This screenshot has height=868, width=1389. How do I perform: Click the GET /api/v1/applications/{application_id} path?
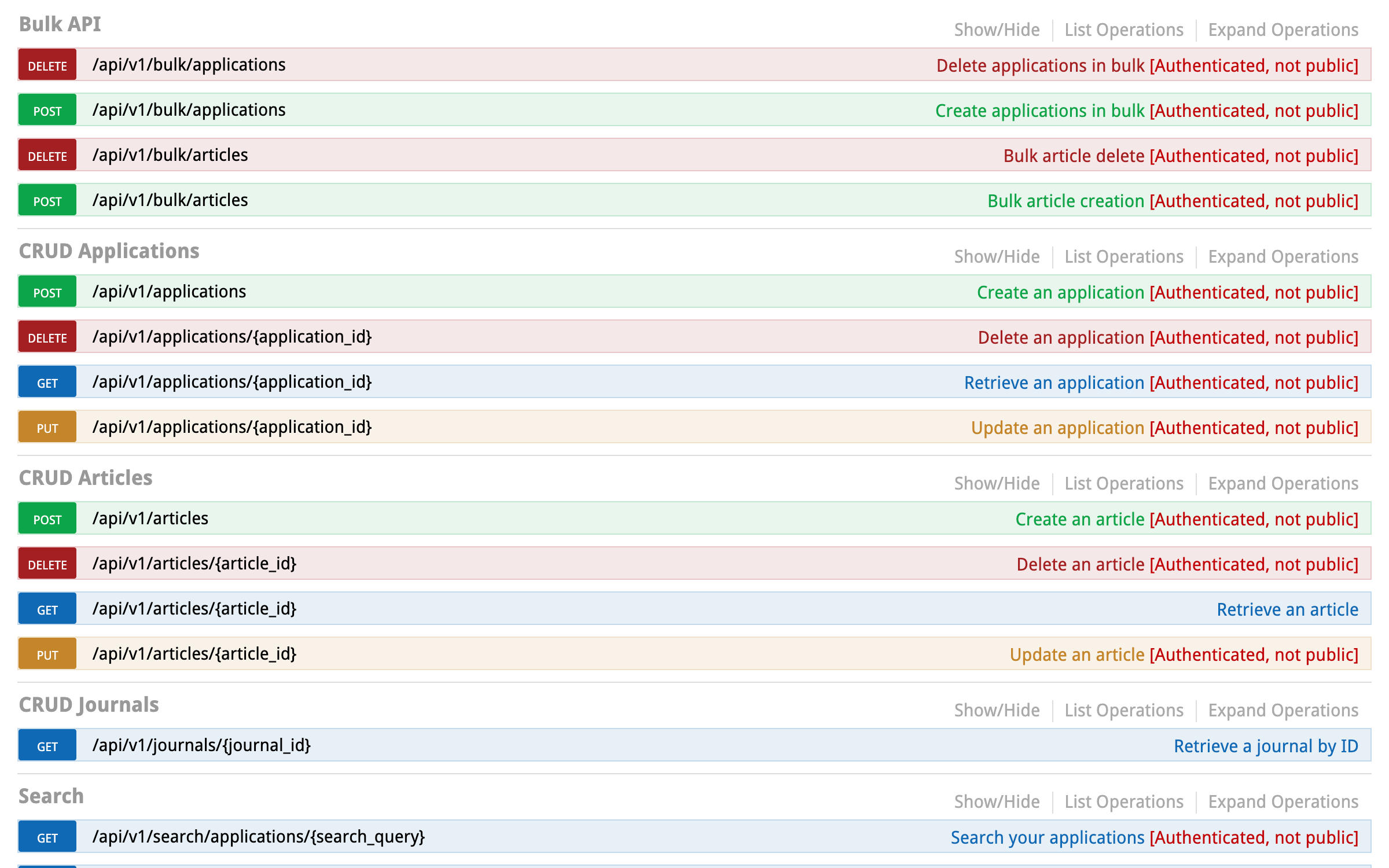click(231, 382)
